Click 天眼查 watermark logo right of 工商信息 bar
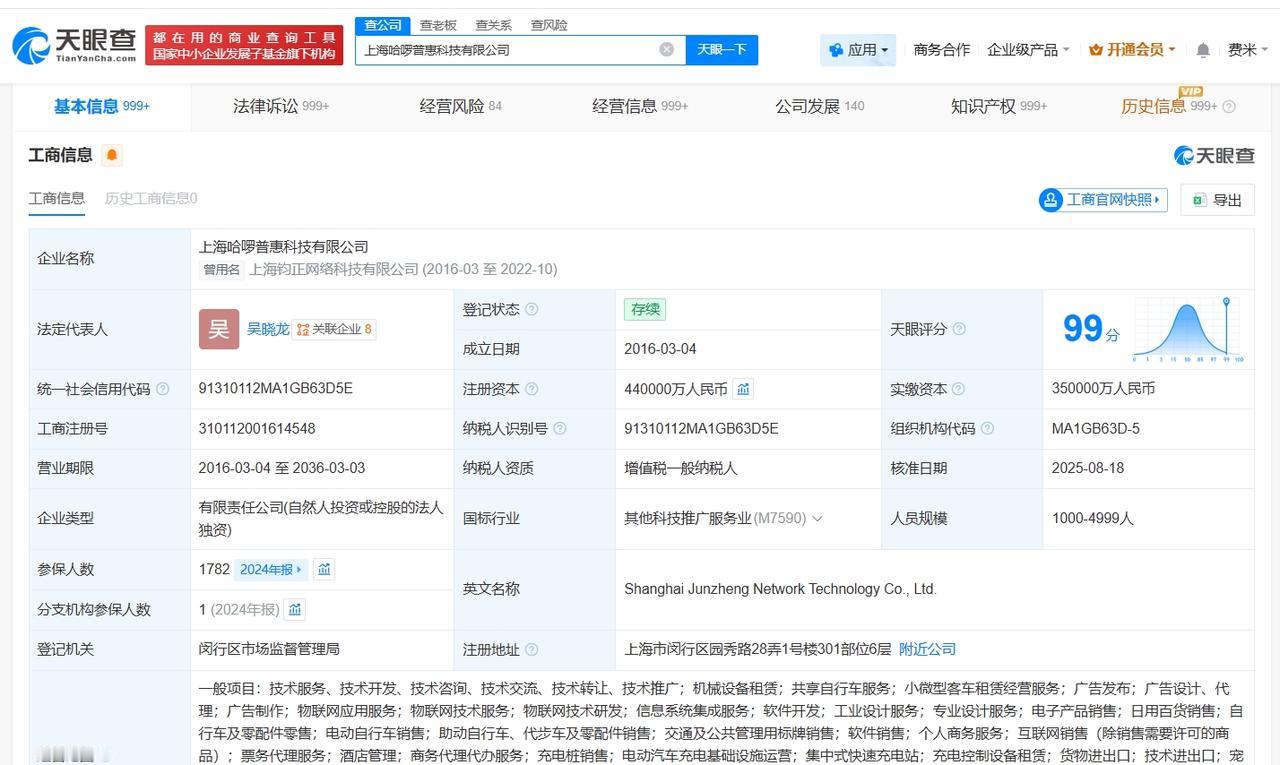The width and height of the screenshot is (1280, 765). 1211,155
